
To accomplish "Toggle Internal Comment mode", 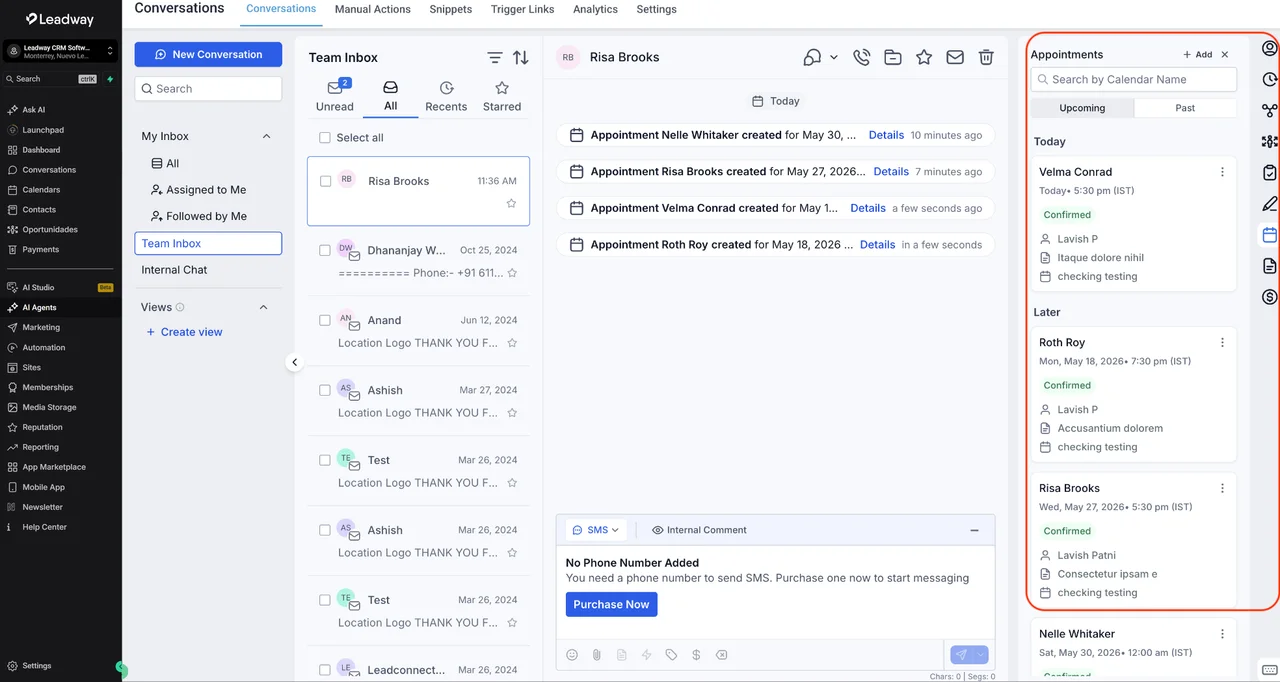I will tap(699, 530).
